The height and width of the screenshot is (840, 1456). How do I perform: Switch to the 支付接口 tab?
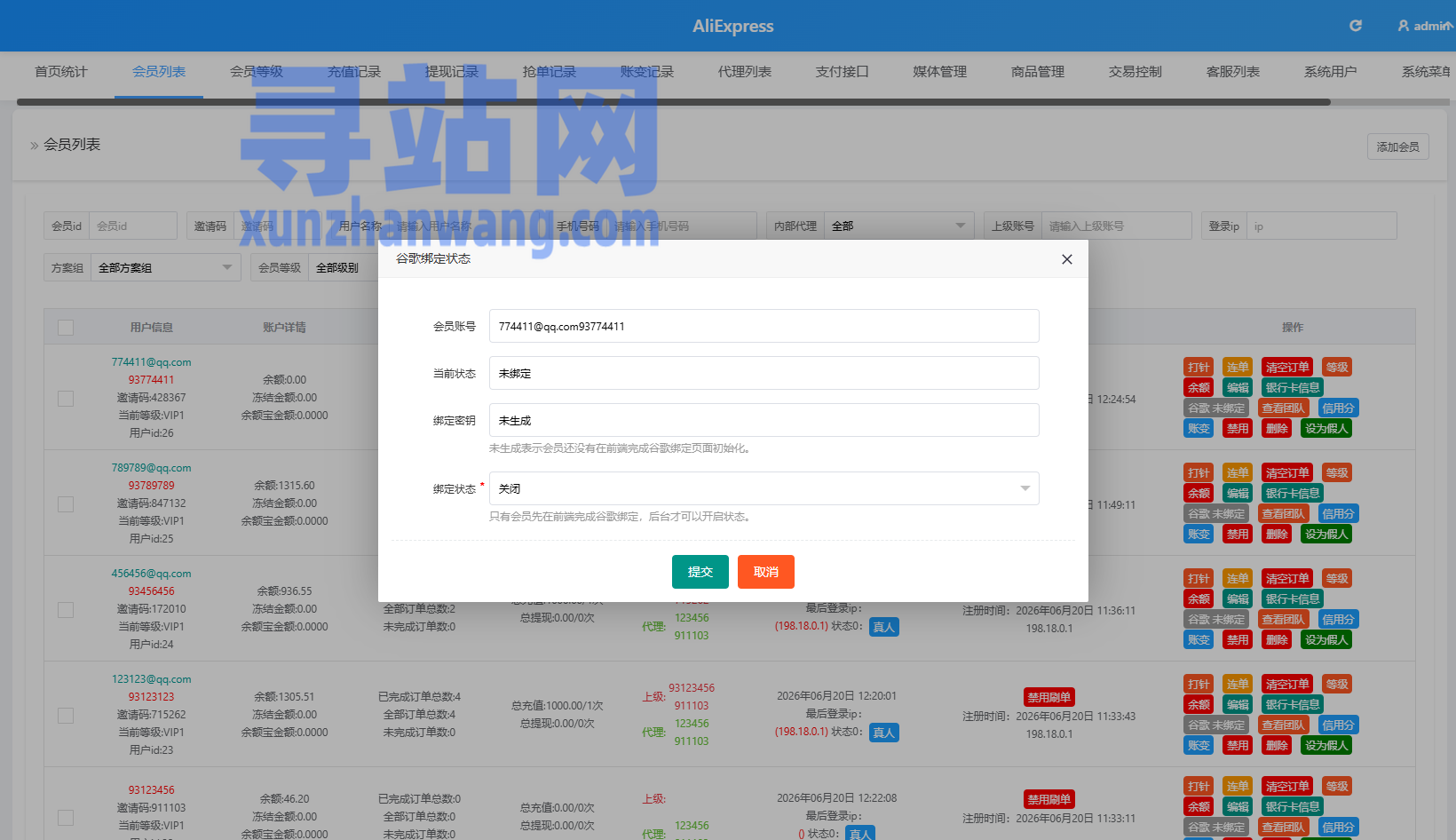[x=843, y=71]
